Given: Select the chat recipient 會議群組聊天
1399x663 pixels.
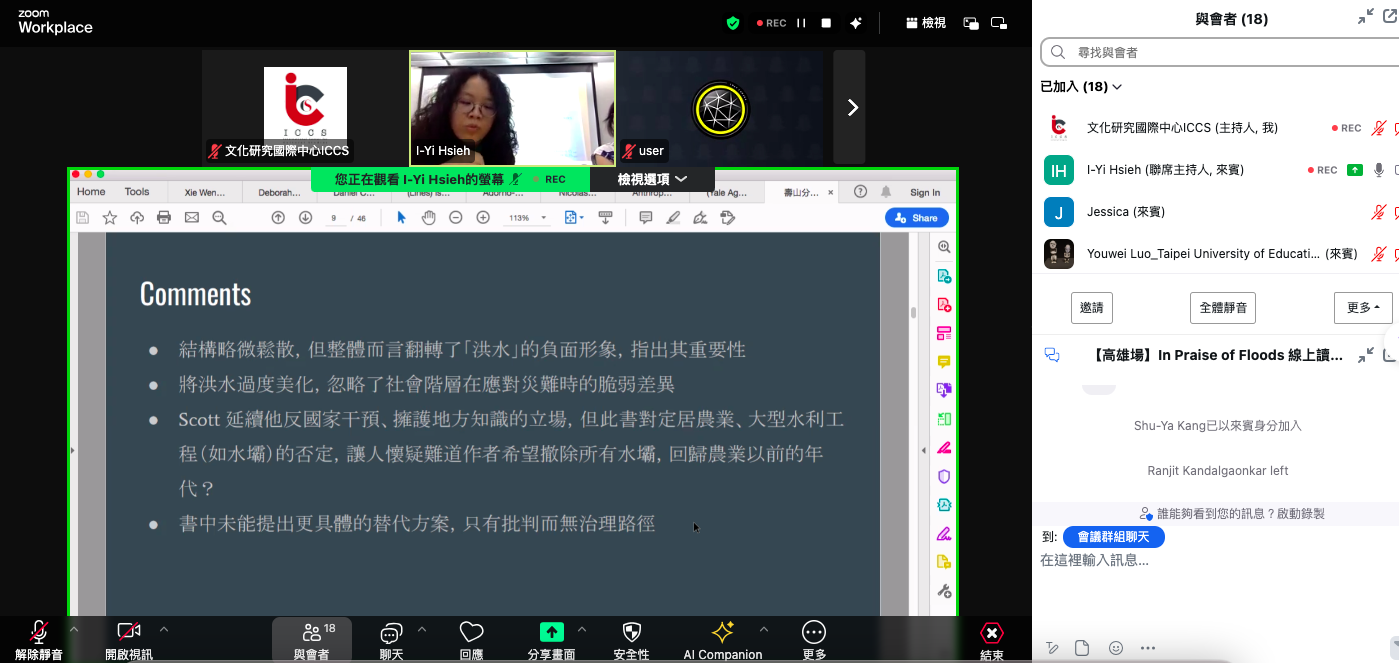Looking at the screenshot, I should point(1113,537).
